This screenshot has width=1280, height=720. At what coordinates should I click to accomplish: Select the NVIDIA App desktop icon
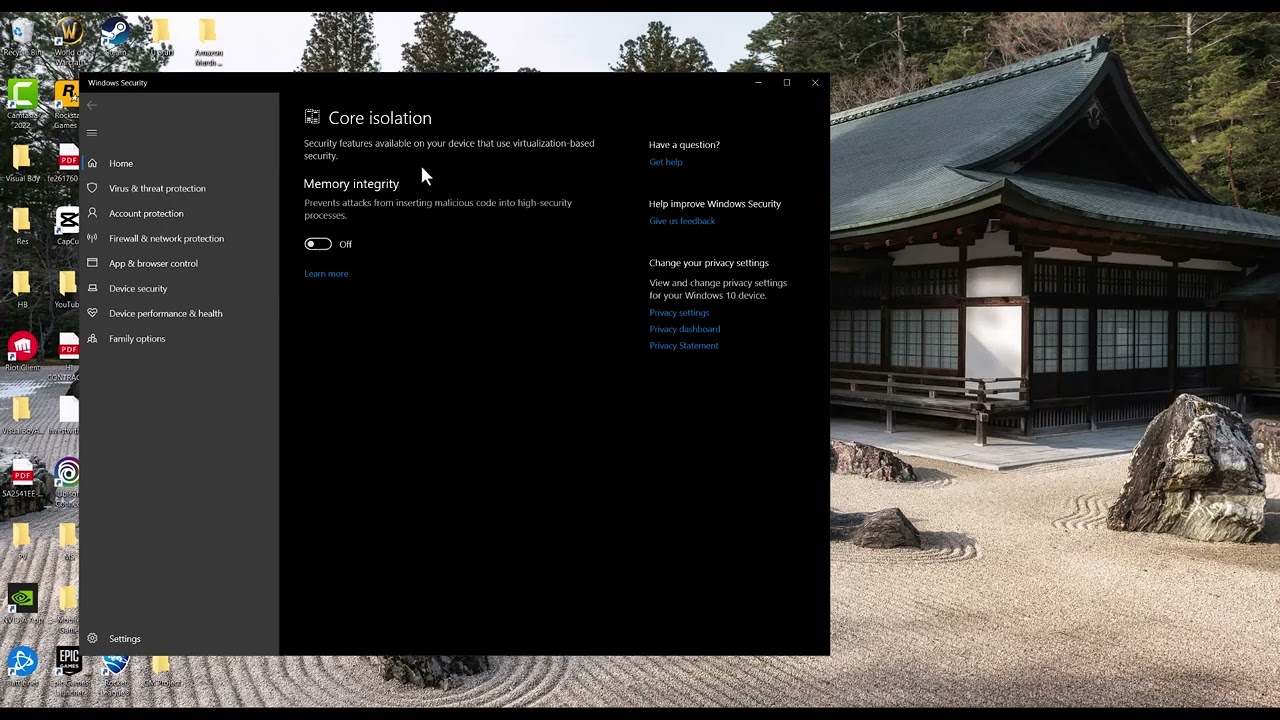[22, 604]
